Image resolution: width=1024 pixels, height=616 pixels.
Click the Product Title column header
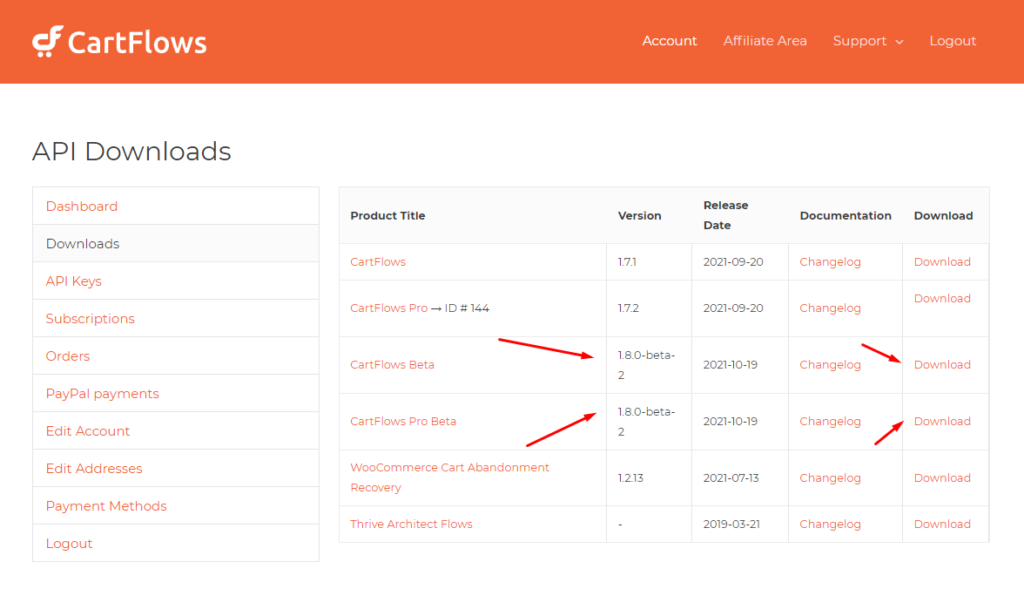pos(387,216)
